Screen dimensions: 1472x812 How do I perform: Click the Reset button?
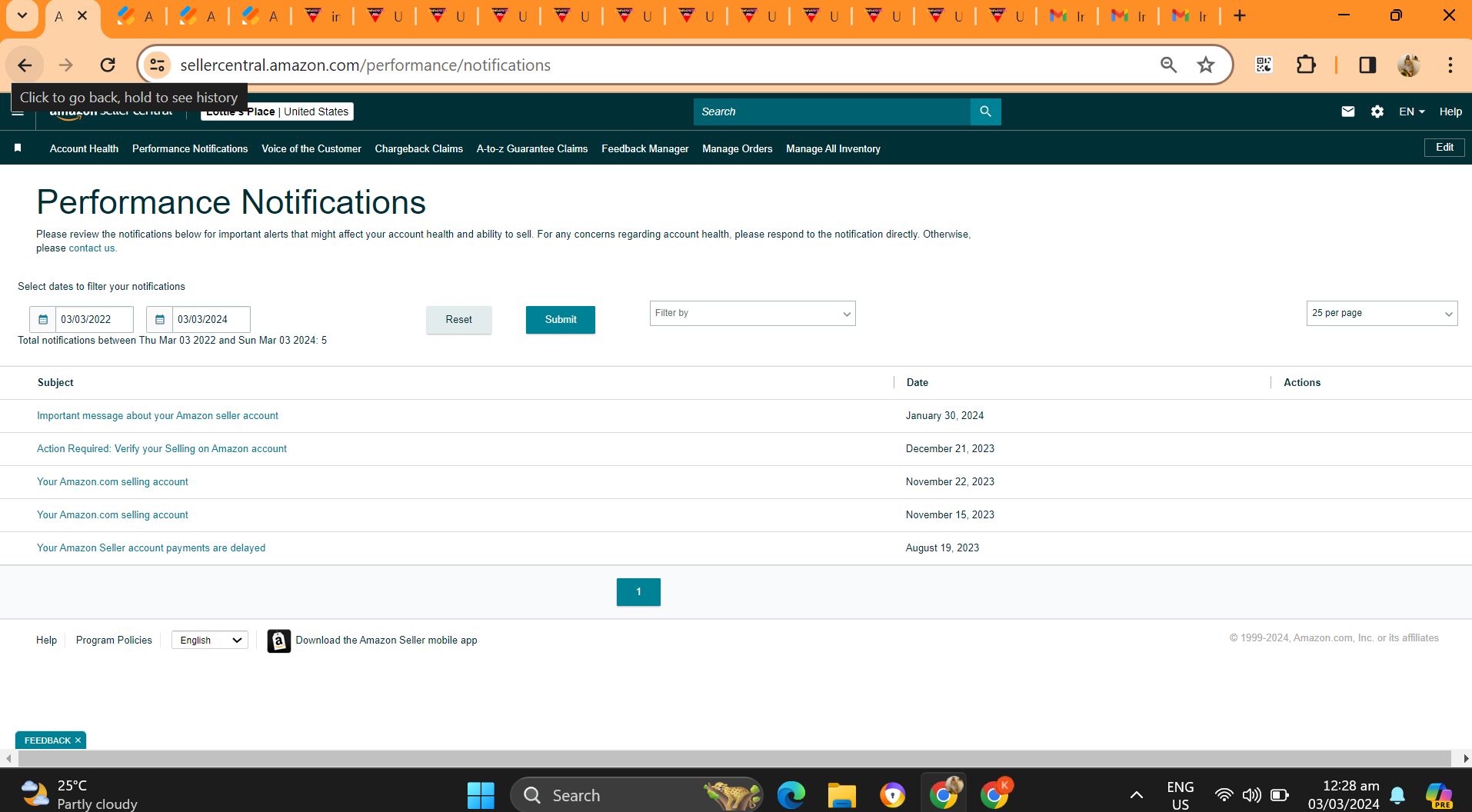click(x=459, y=320)
